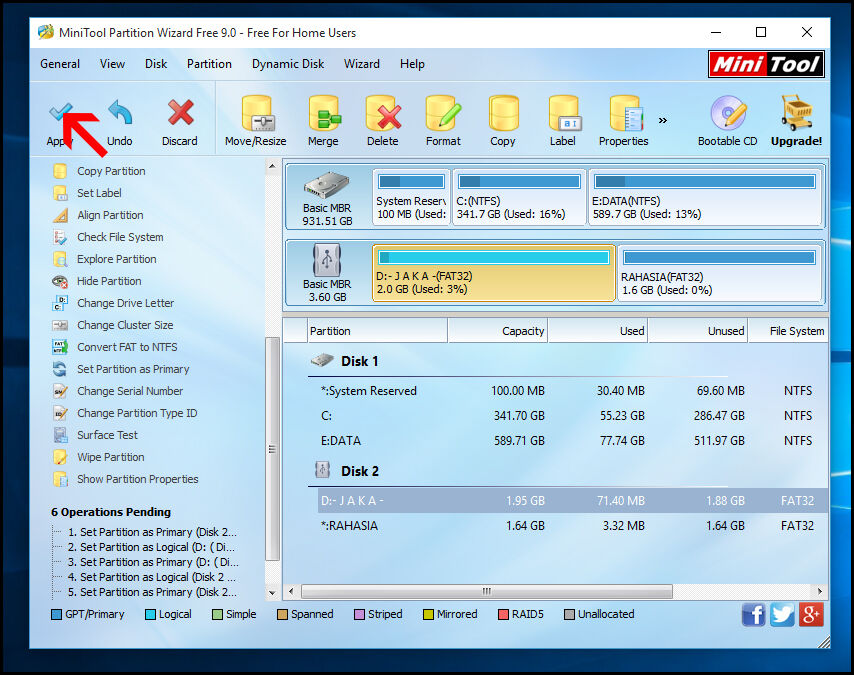The image size is (854, 675).
Task: Select the System Reserved partition block
Action: [411, 197]
